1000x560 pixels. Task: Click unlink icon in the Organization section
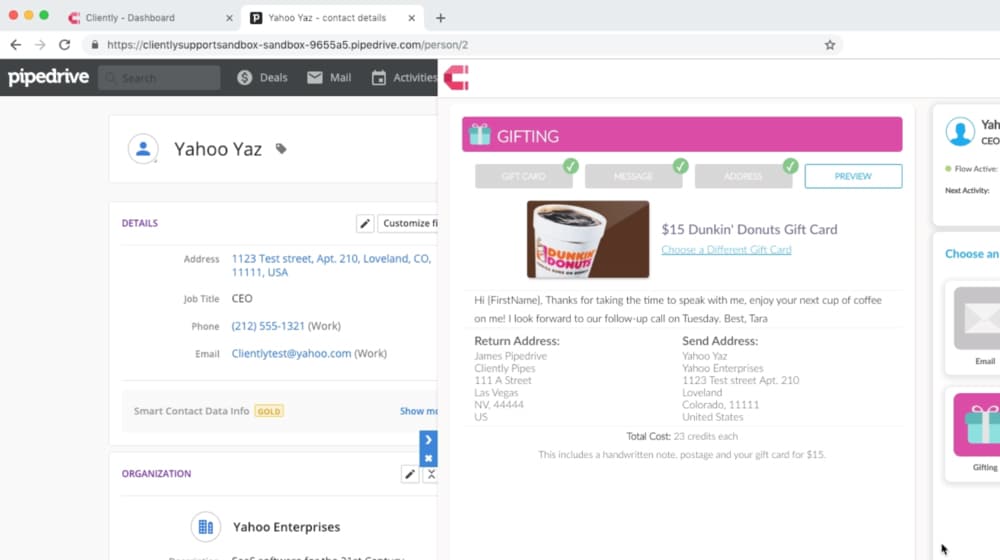(x=431, y=474)
